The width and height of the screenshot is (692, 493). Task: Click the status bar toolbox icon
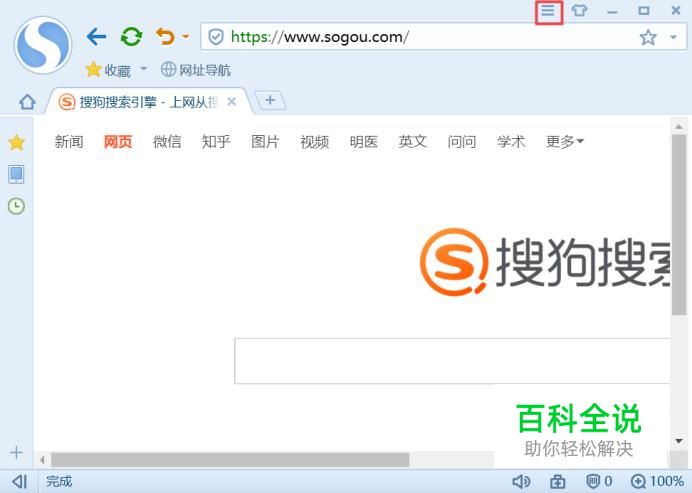coord(558,481)
